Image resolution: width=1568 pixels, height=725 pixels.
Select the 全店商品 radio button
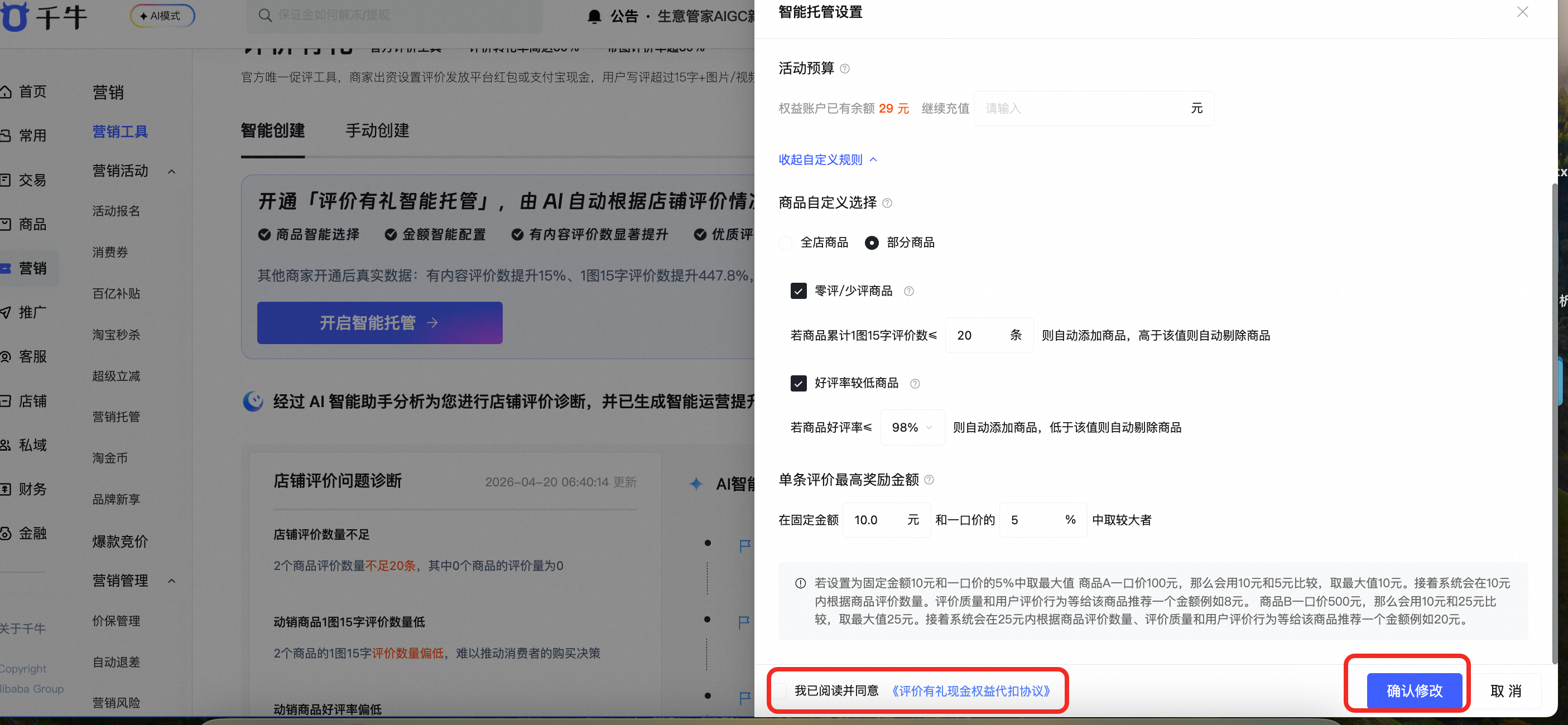785,243
